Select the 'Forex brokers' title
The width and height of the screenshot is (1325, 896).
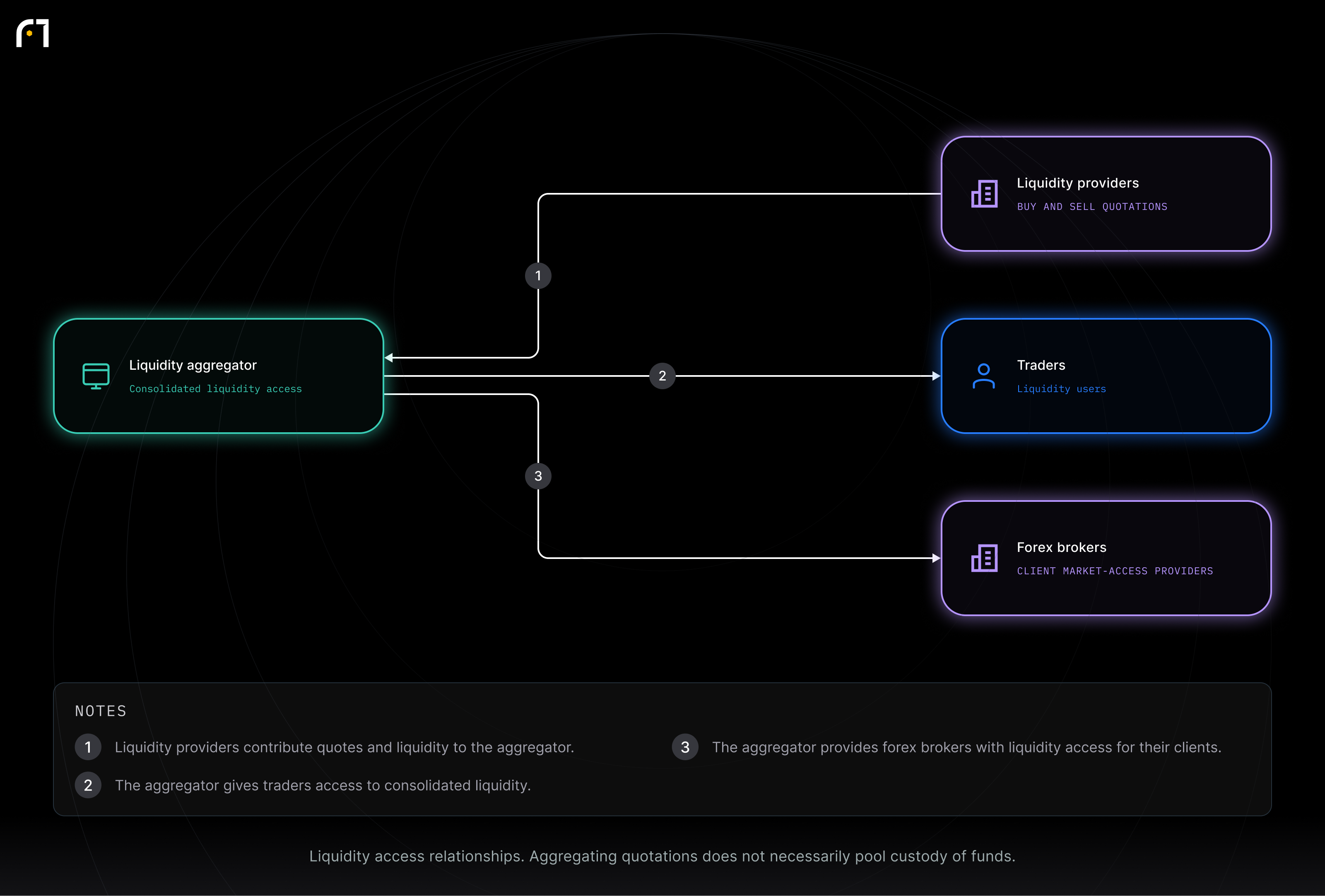coord(1061,547)
